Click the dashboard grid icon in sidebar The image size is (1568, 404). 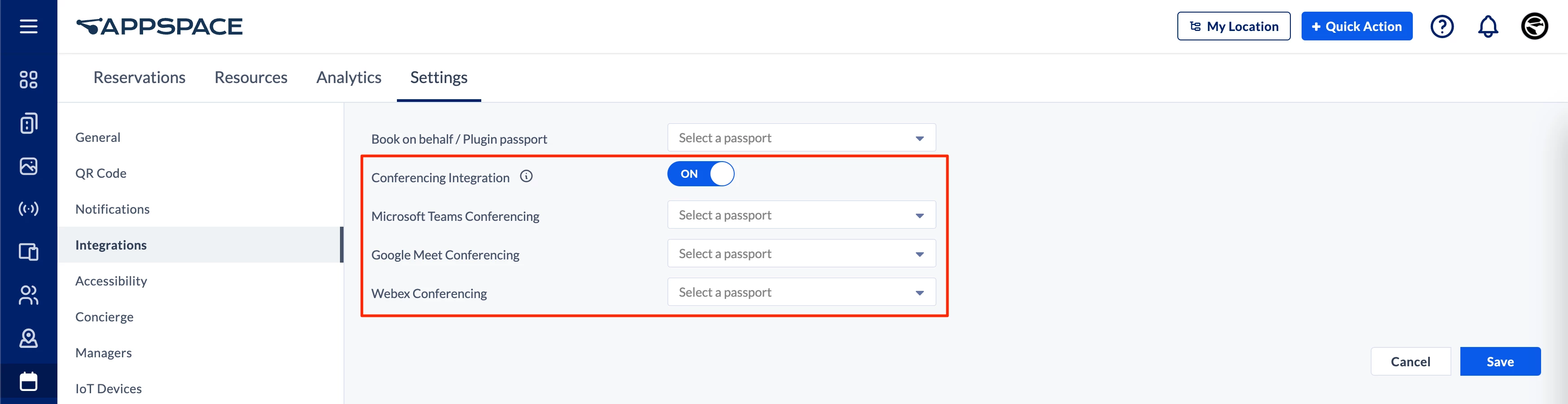coord(28,79)
